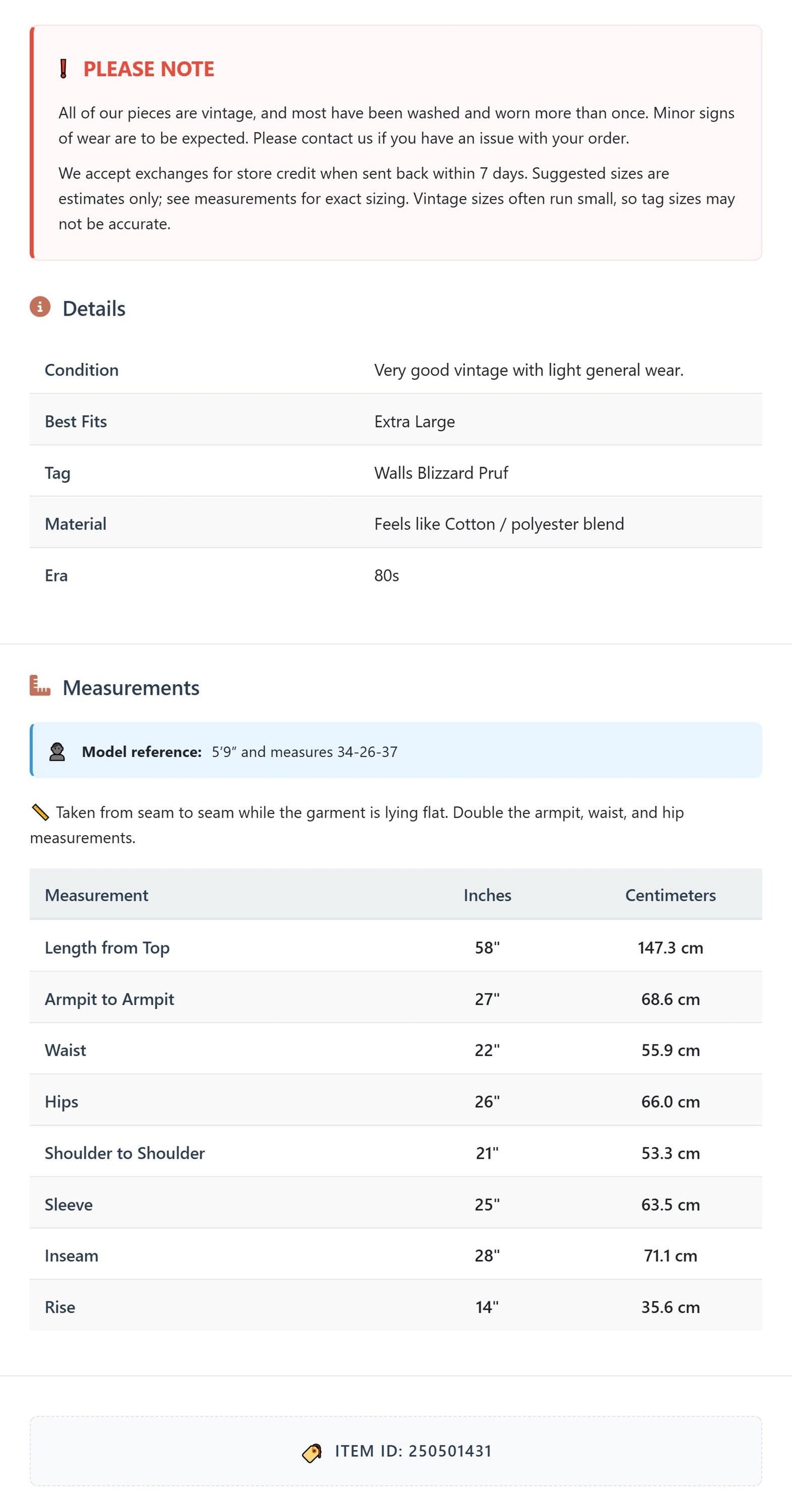Click the Era value 80s
This screenshot has width=792, height=1512.
(x=386, y=576)
